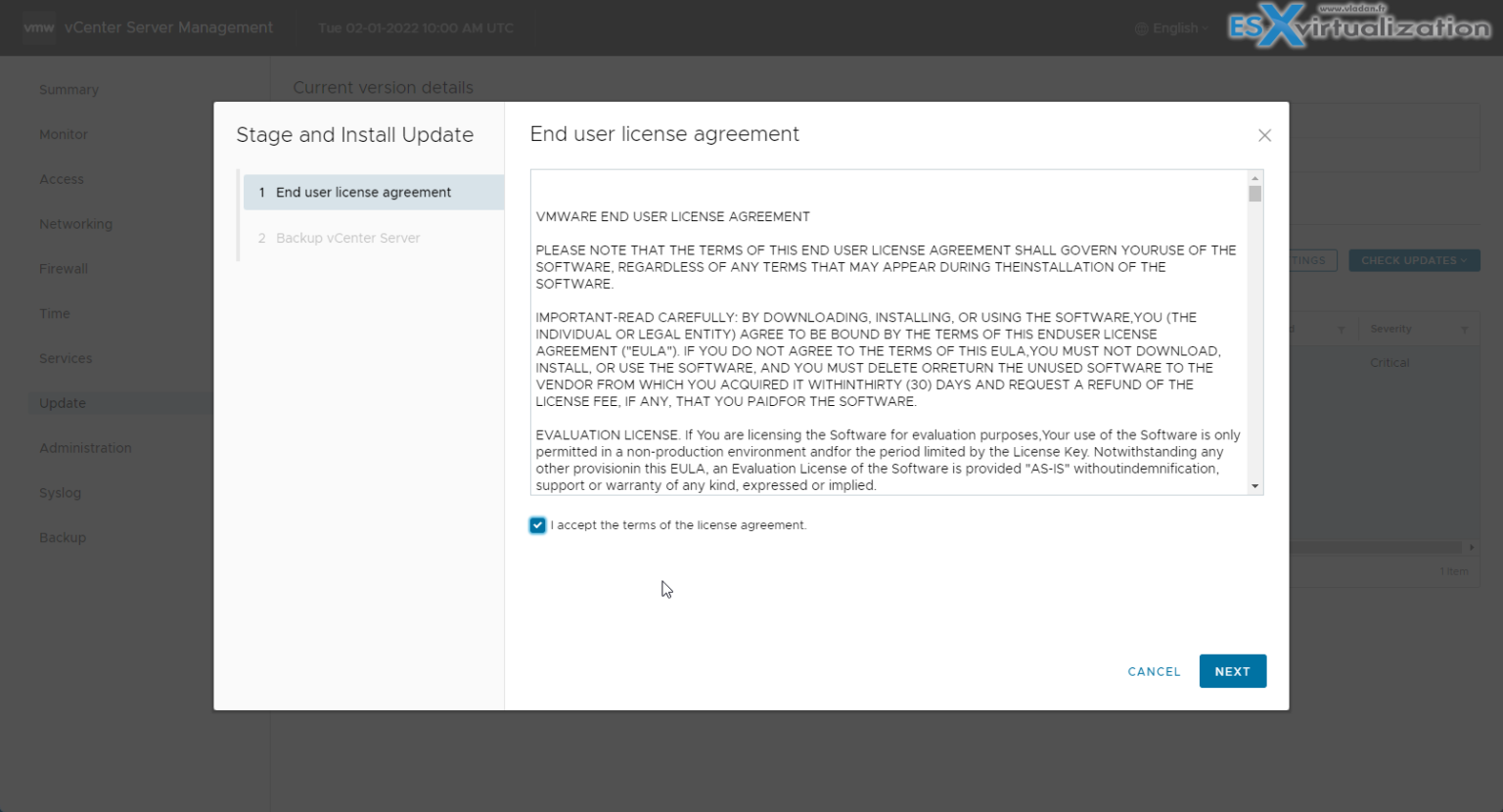
Task: Close the End user license agreement dialog
Action: [x=1264, y=135]
